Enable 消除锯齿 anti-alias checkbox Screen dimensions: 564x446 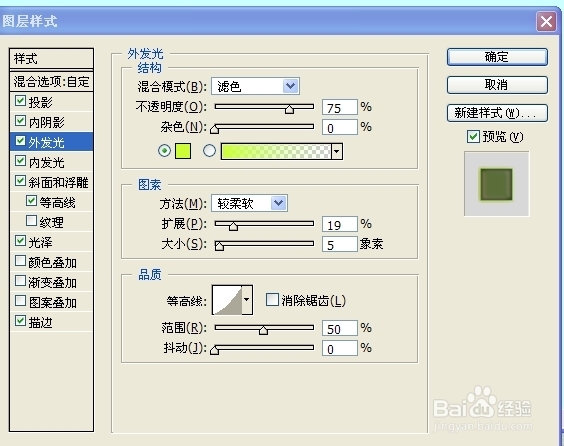(x=272, y=299)
